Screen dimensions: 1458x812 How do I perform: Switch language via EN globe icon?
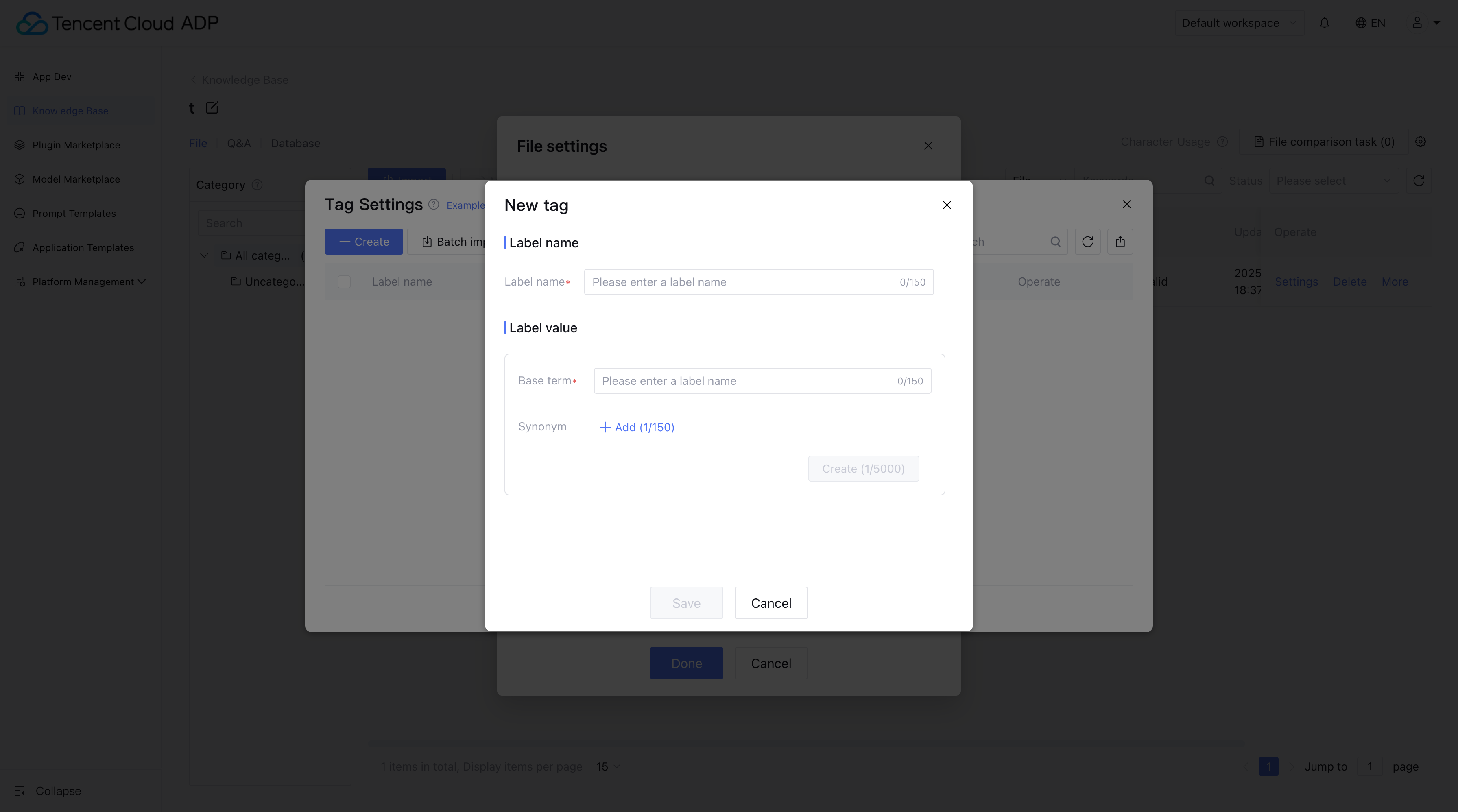(x=1370, y=23)
